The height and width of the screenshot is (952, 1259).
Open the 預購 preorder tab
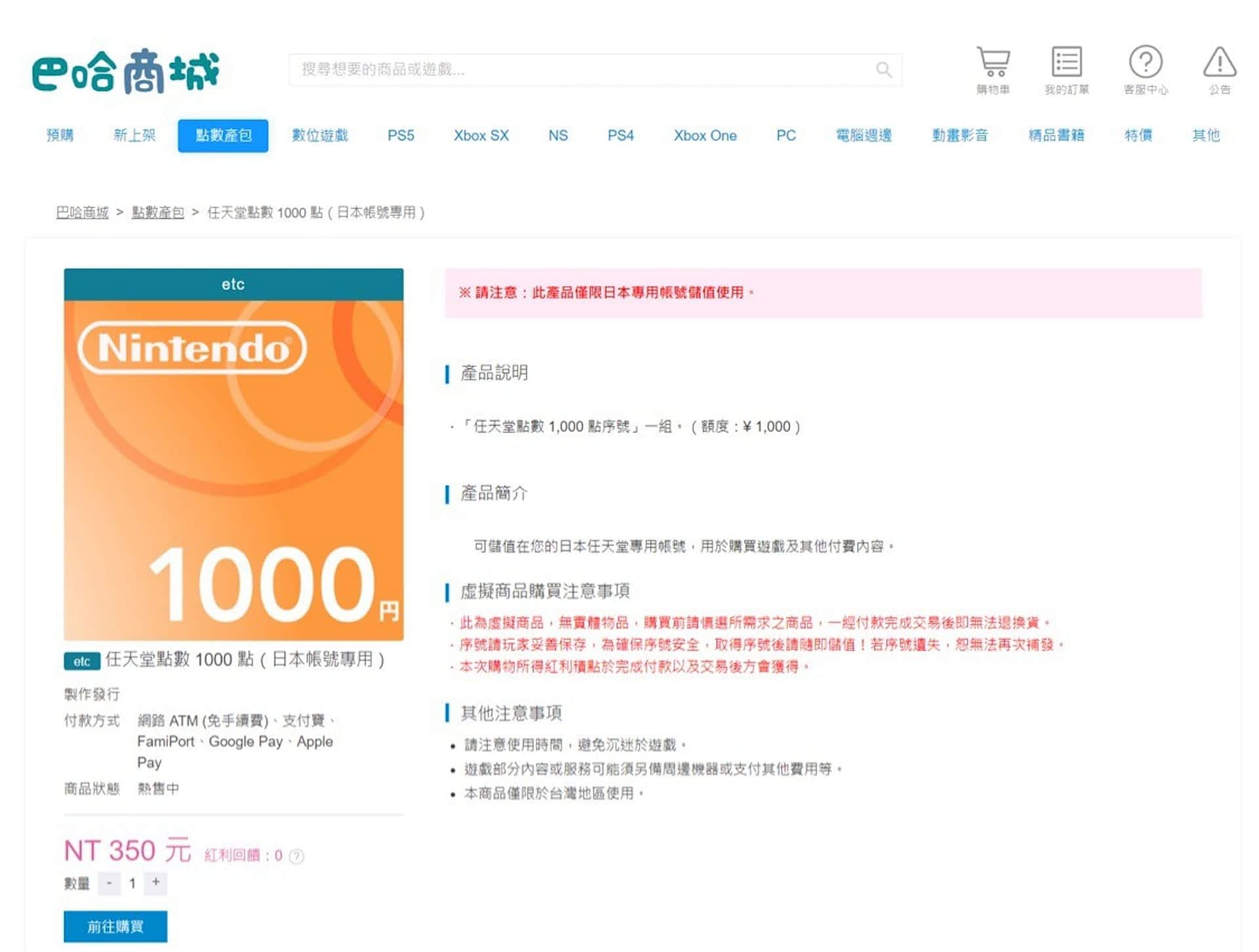pos(60,136)
